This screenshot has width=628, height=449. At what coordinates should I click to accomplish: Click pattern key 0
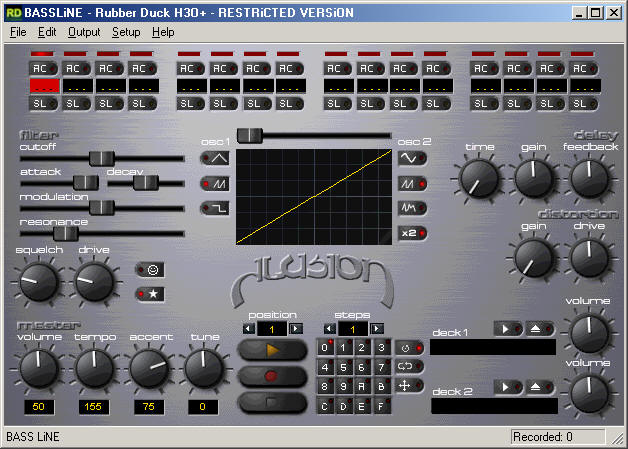pyautogui.click(x=325, y=348)
